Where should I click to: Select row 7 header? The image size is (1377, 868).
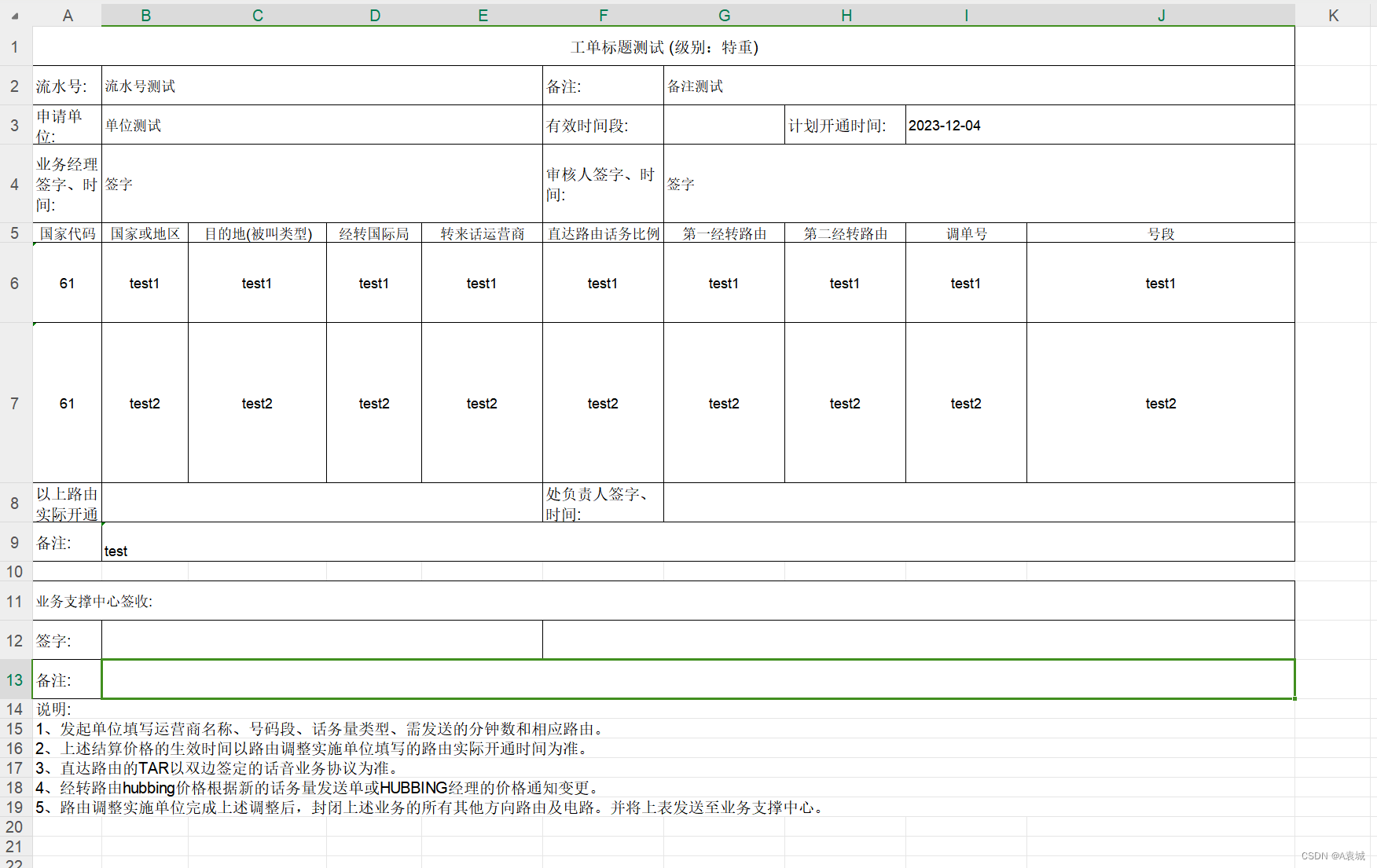(15, 403)
